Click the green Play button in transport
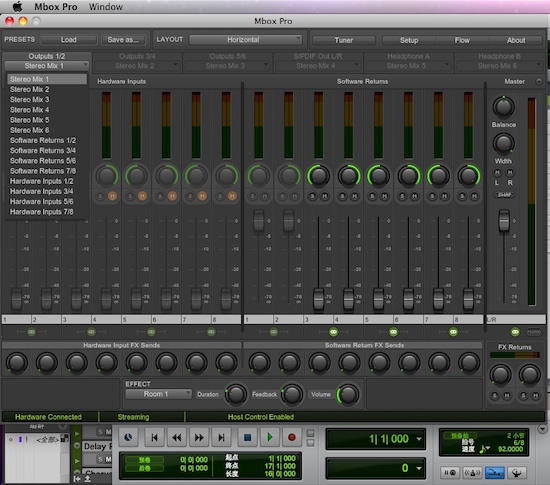This screenshot has width=550, height=485. tap(269, 437)
